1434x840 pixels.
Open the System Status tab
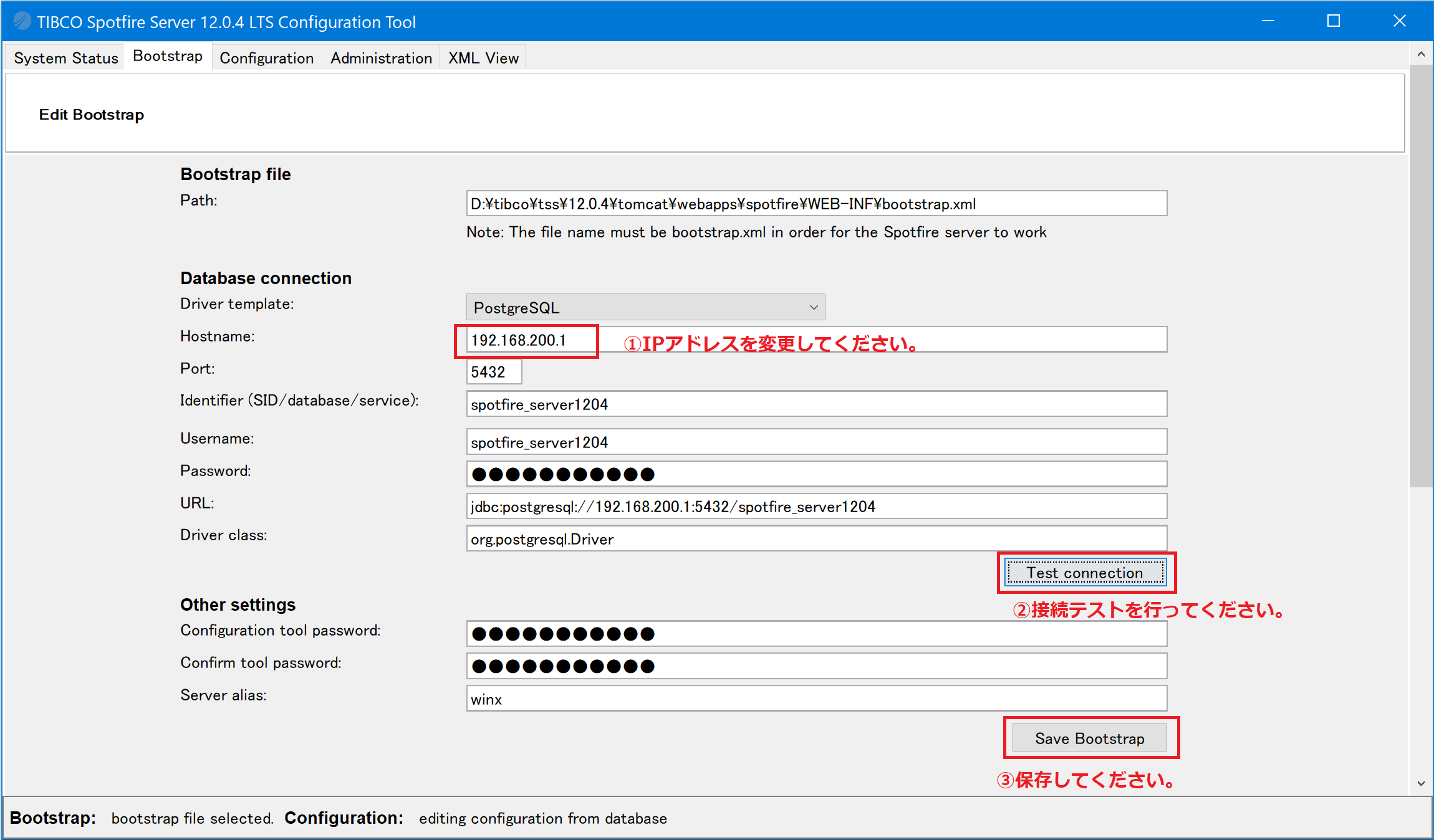(65, 58)
